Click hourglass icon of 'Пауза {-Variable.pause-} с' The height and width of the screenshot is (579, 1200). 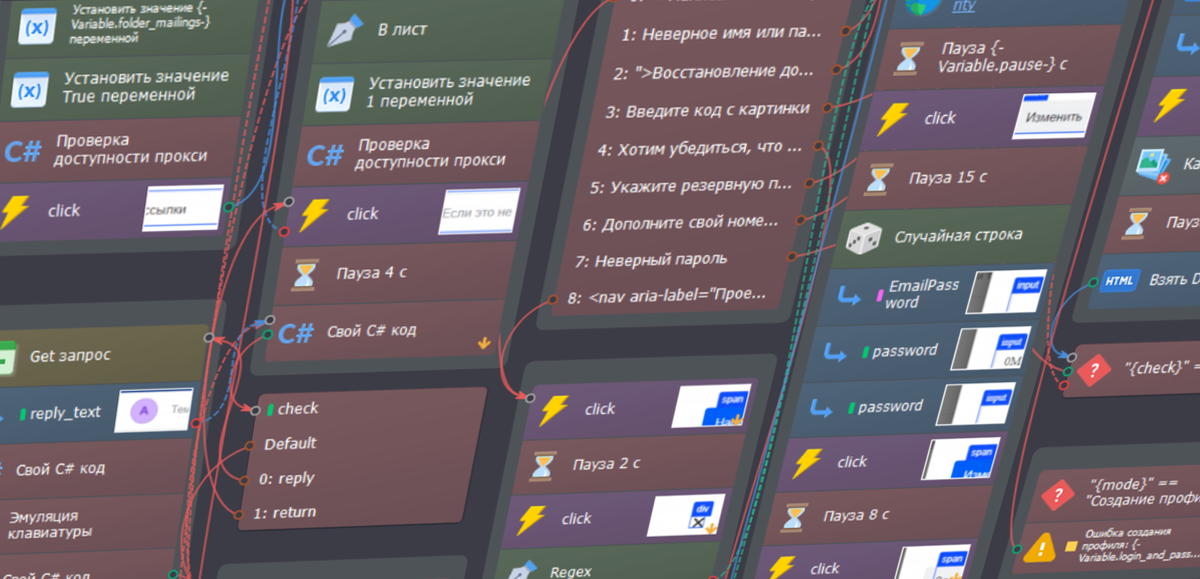pos(908,57)
